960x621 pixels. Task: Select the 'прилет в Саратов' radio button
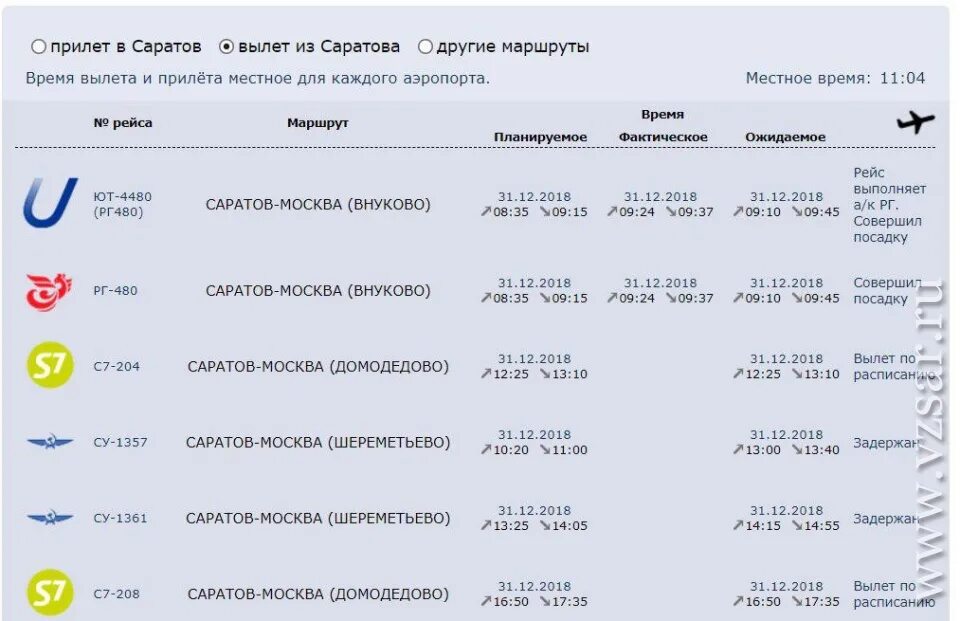point(39,46)
